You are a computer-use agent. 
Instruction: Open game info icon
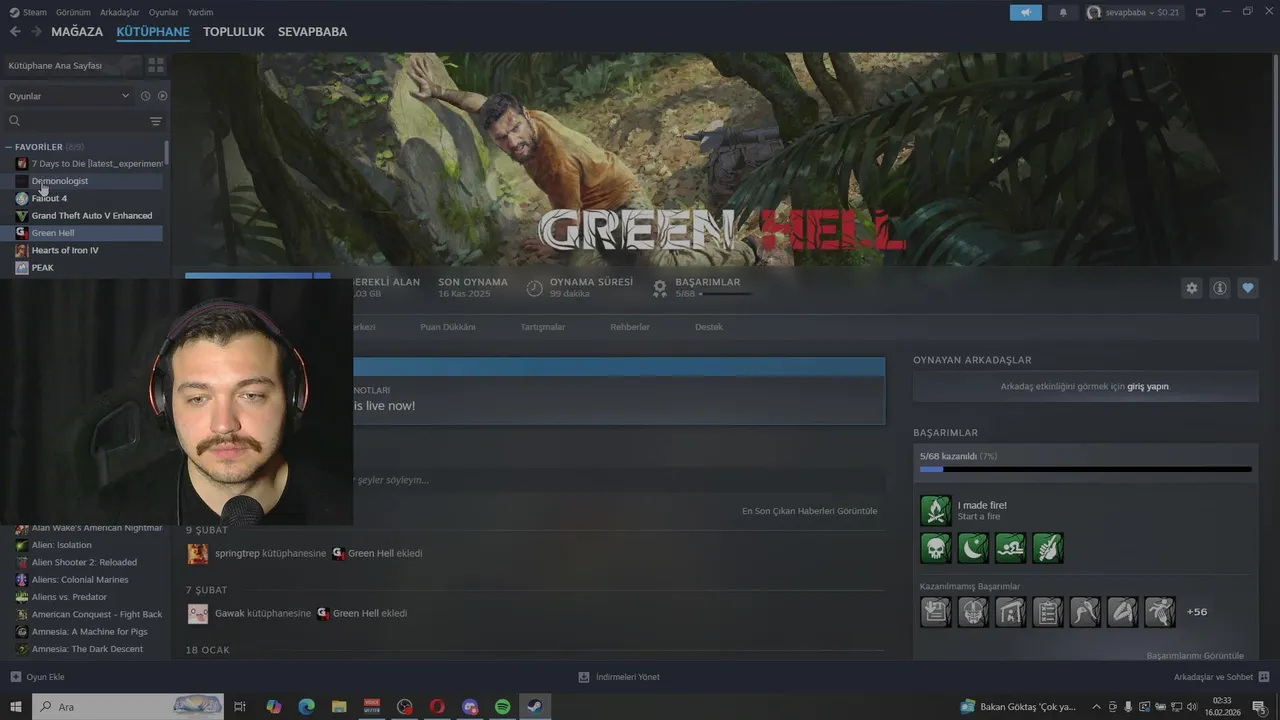click(x=1220, y=288)
